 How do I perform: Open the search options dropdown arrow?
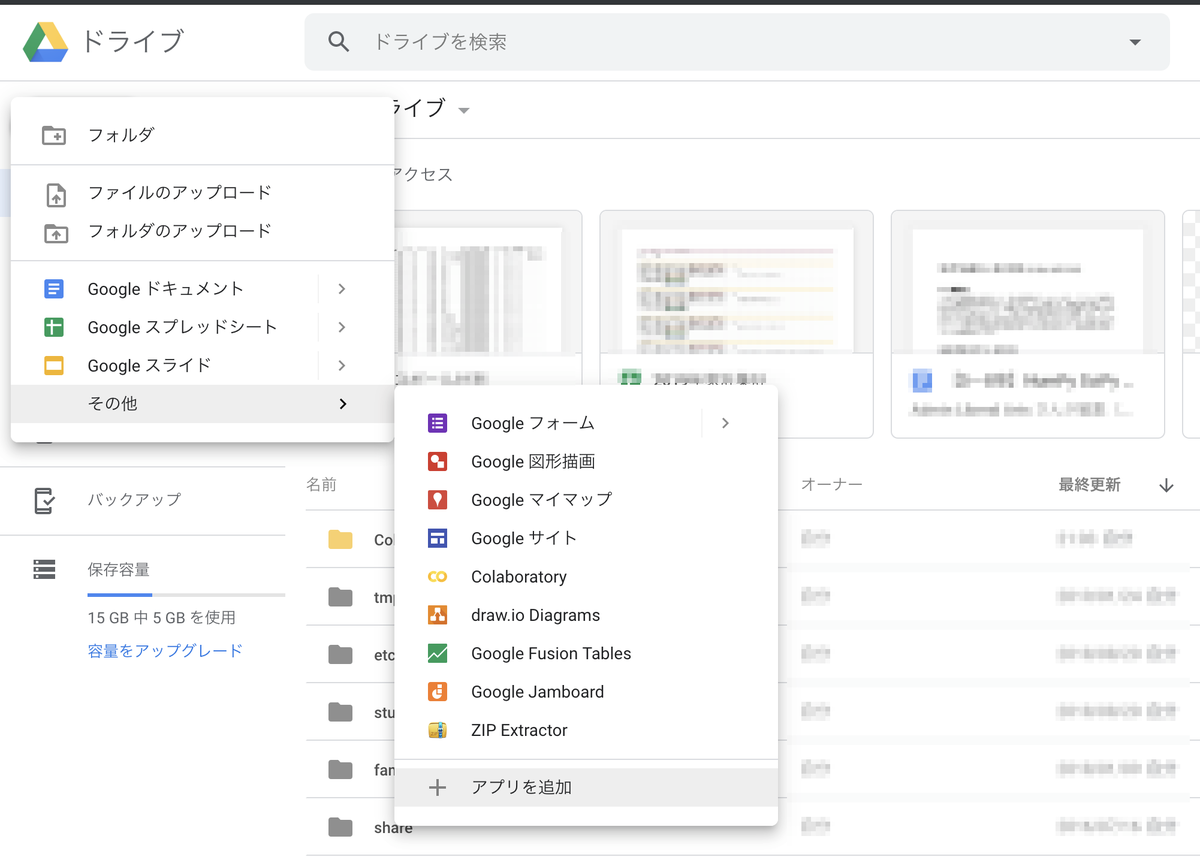[1134, 41]
